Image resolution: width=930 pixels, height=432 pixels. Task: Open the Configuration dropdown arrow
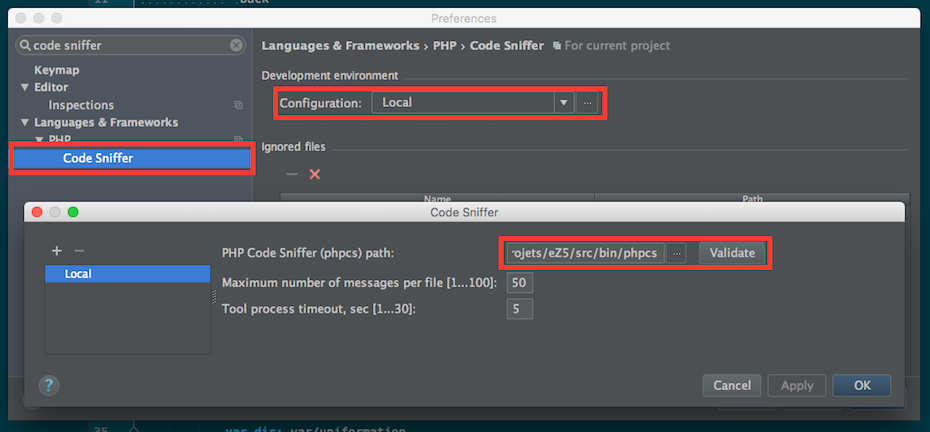564,102
